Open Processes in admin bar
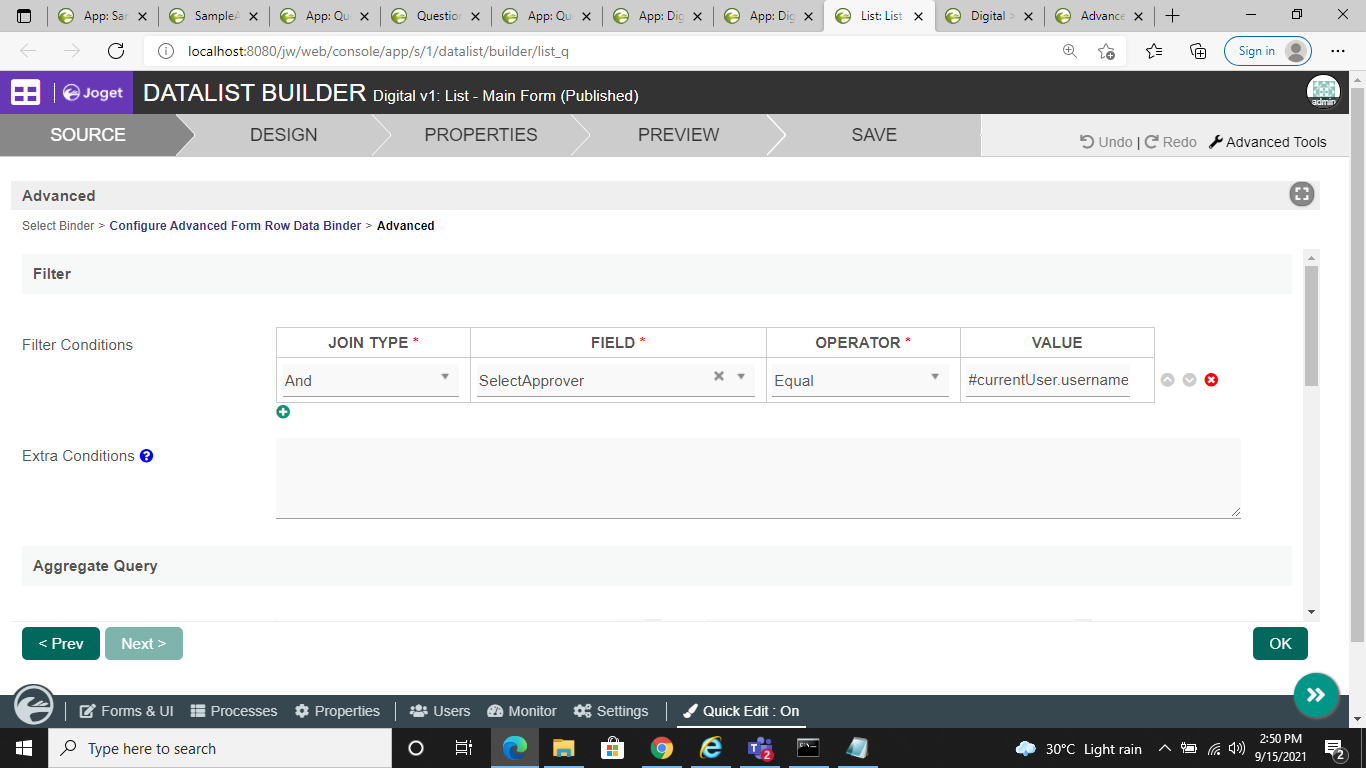 (x=234, y=711)
